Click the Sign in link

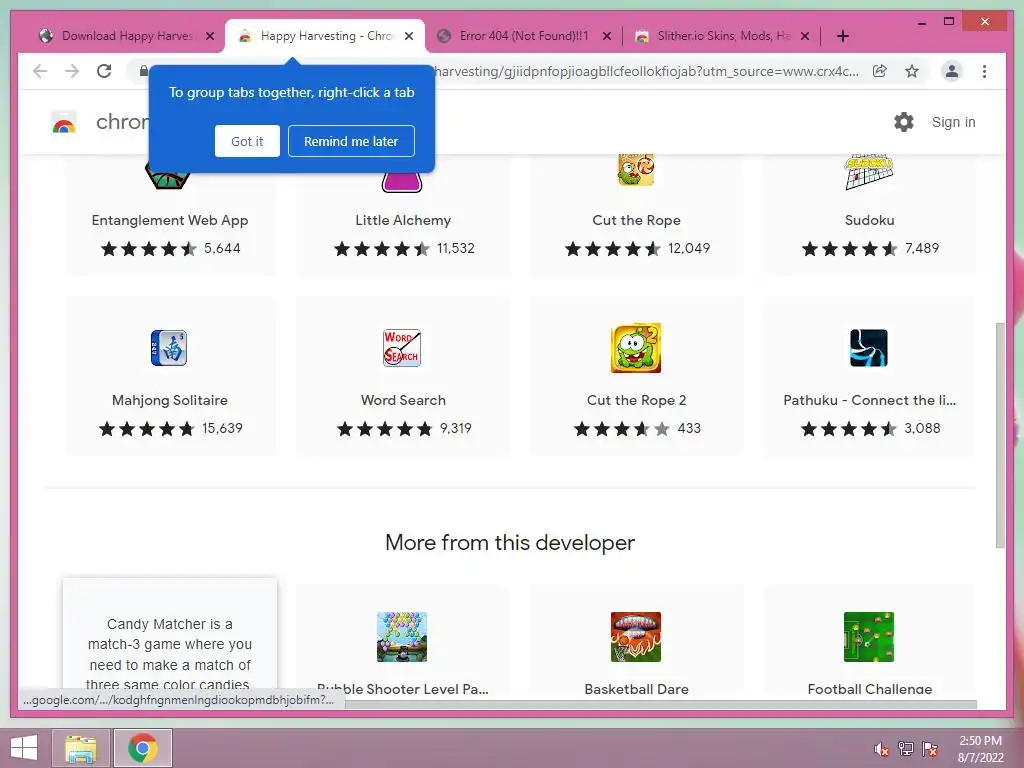[953, 122]
